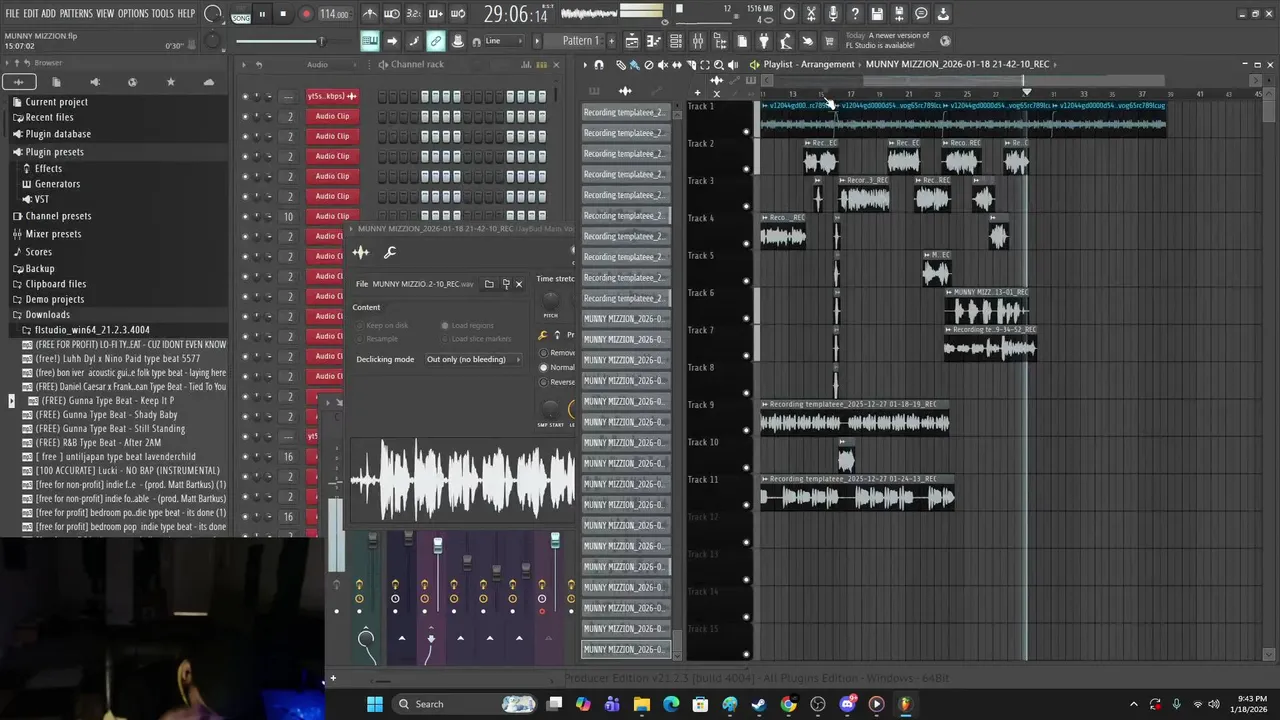Click the 114.000 tempo field
This screenshot has height=720, width=1280.
(335, 14)
